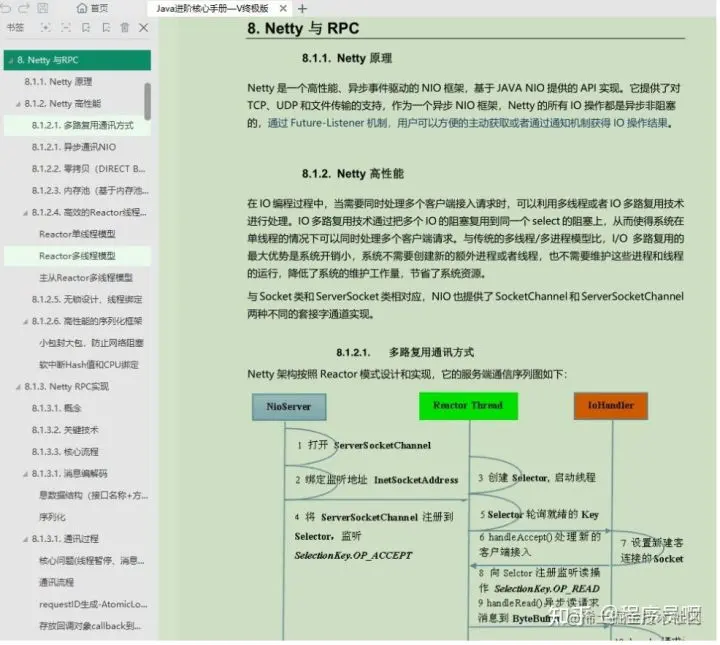This screenshot has height=645, width=720.
Task: Select bookmark 8.1.1. Netty 原理
Action: [58, 82]
